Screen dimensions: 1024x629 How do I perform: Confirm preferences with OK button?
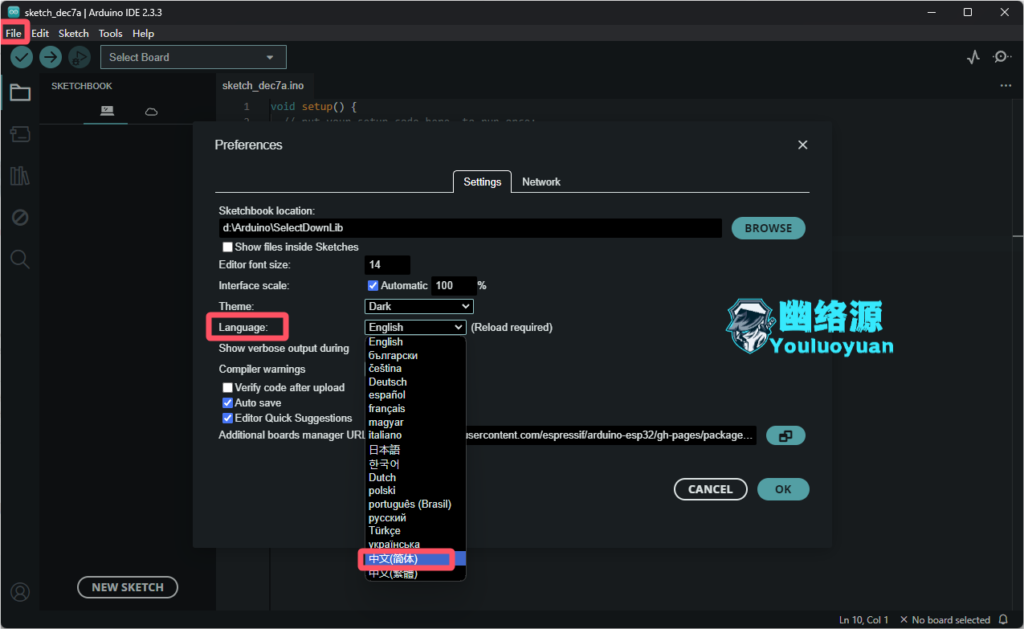tap(783, 489)
